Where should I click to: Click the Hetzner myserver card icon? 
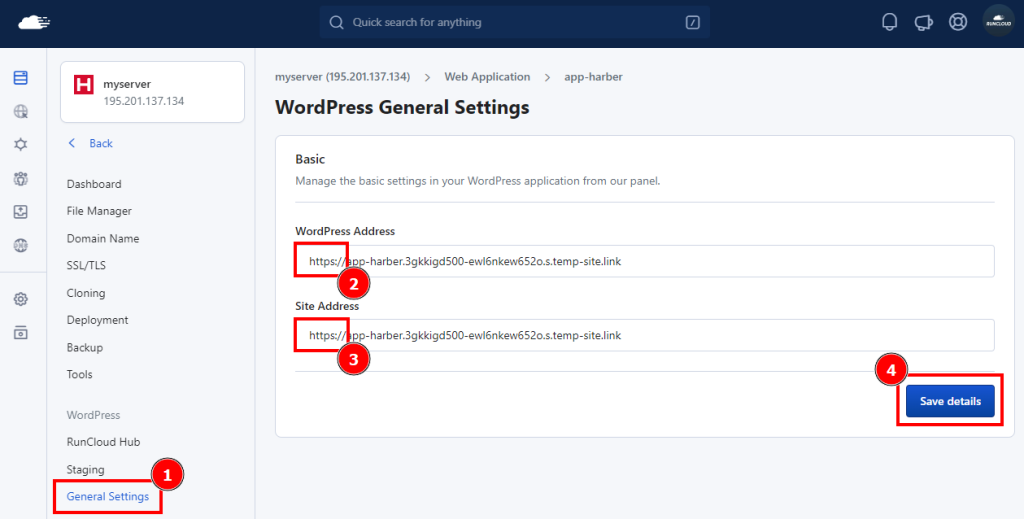(84, 85)
